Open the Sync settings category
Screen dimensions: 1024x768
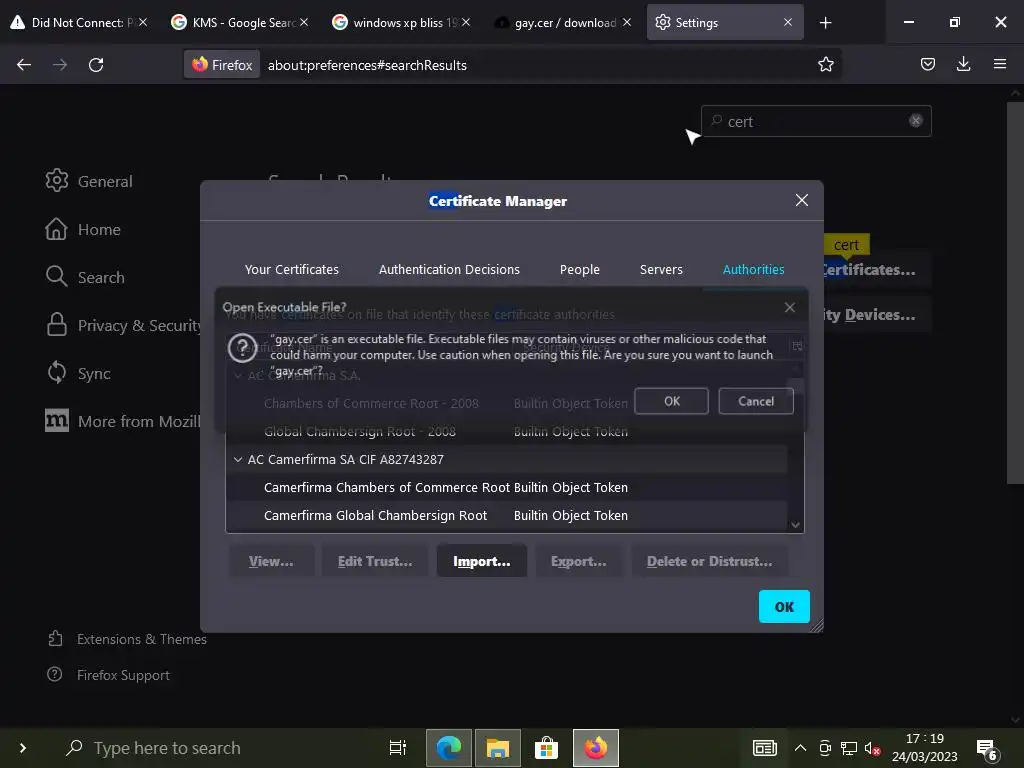(x=78, y=373)
